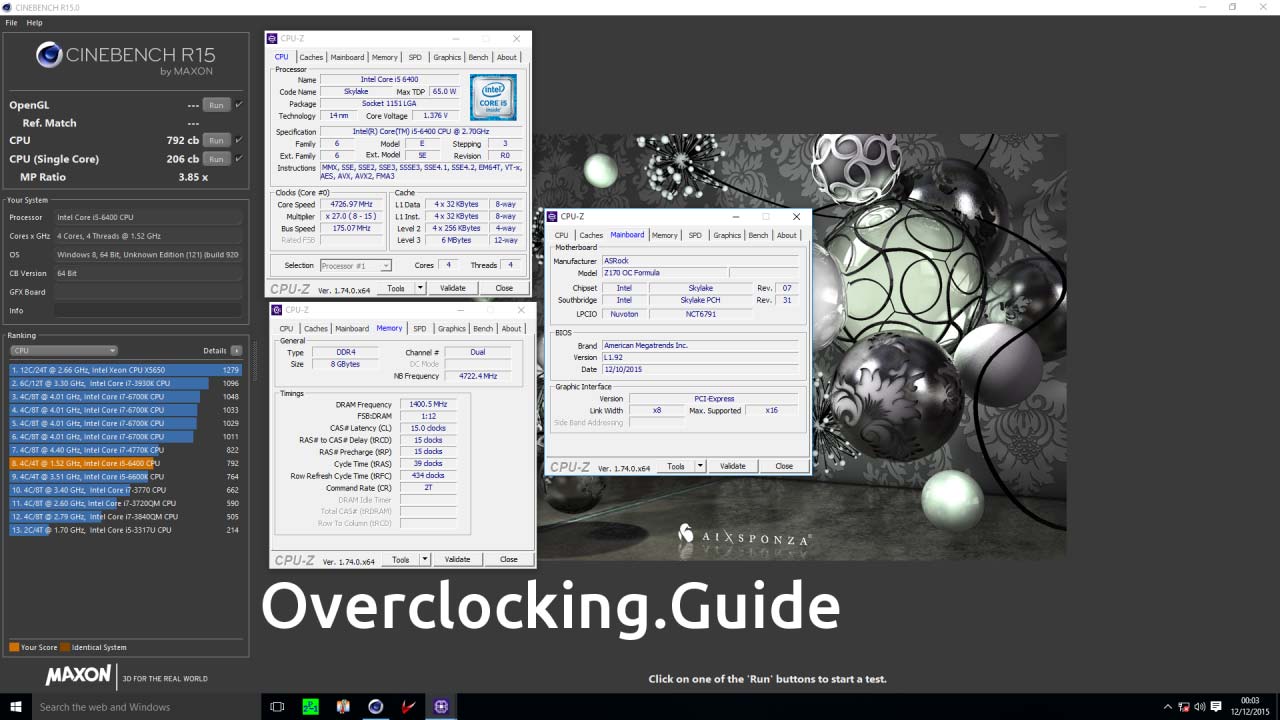This screenshot has width=1280, height=720.
Task: Uncheck the CPU (Single Core) checkbox
Action: (x=239, y=159)
